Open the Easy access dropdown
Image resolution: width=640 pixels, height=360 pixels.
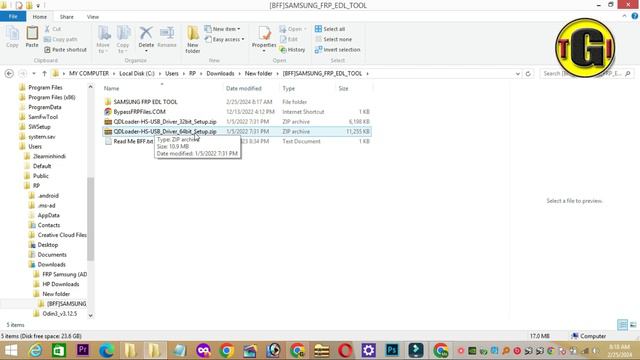point(224,39)
